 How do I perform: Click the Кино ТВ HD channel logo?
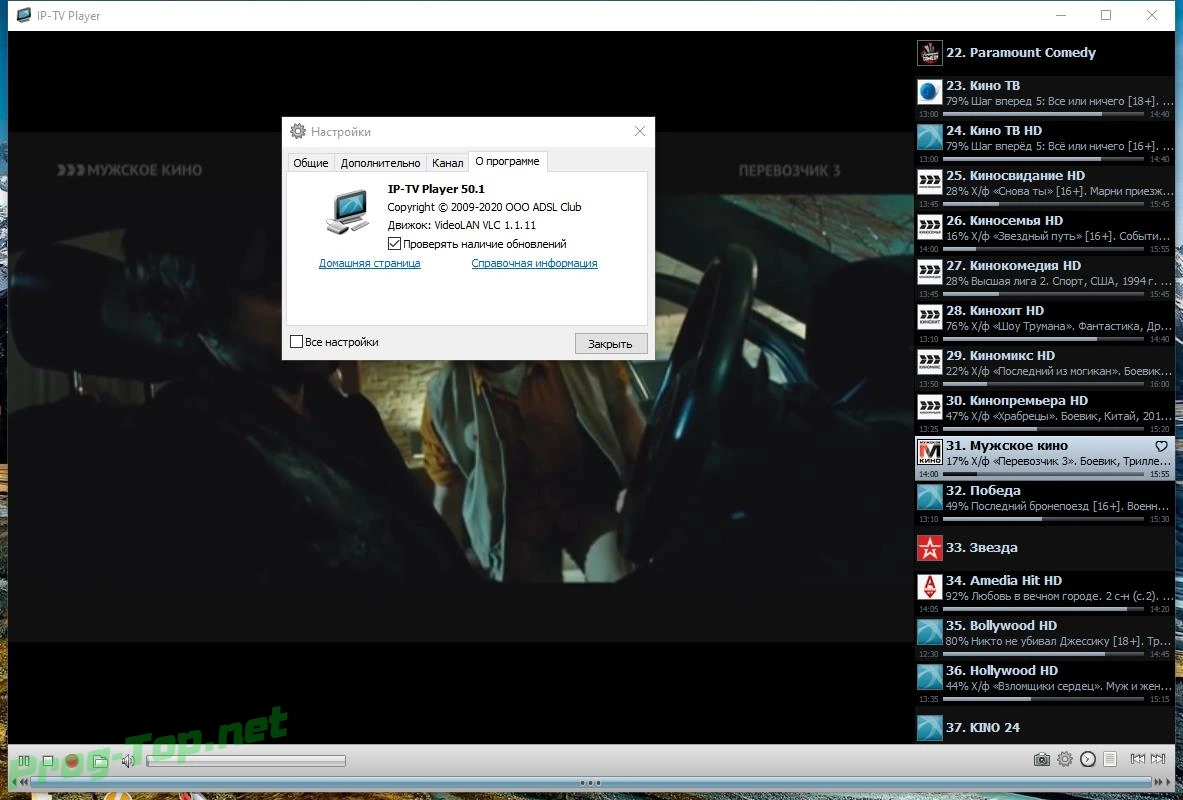930,137
